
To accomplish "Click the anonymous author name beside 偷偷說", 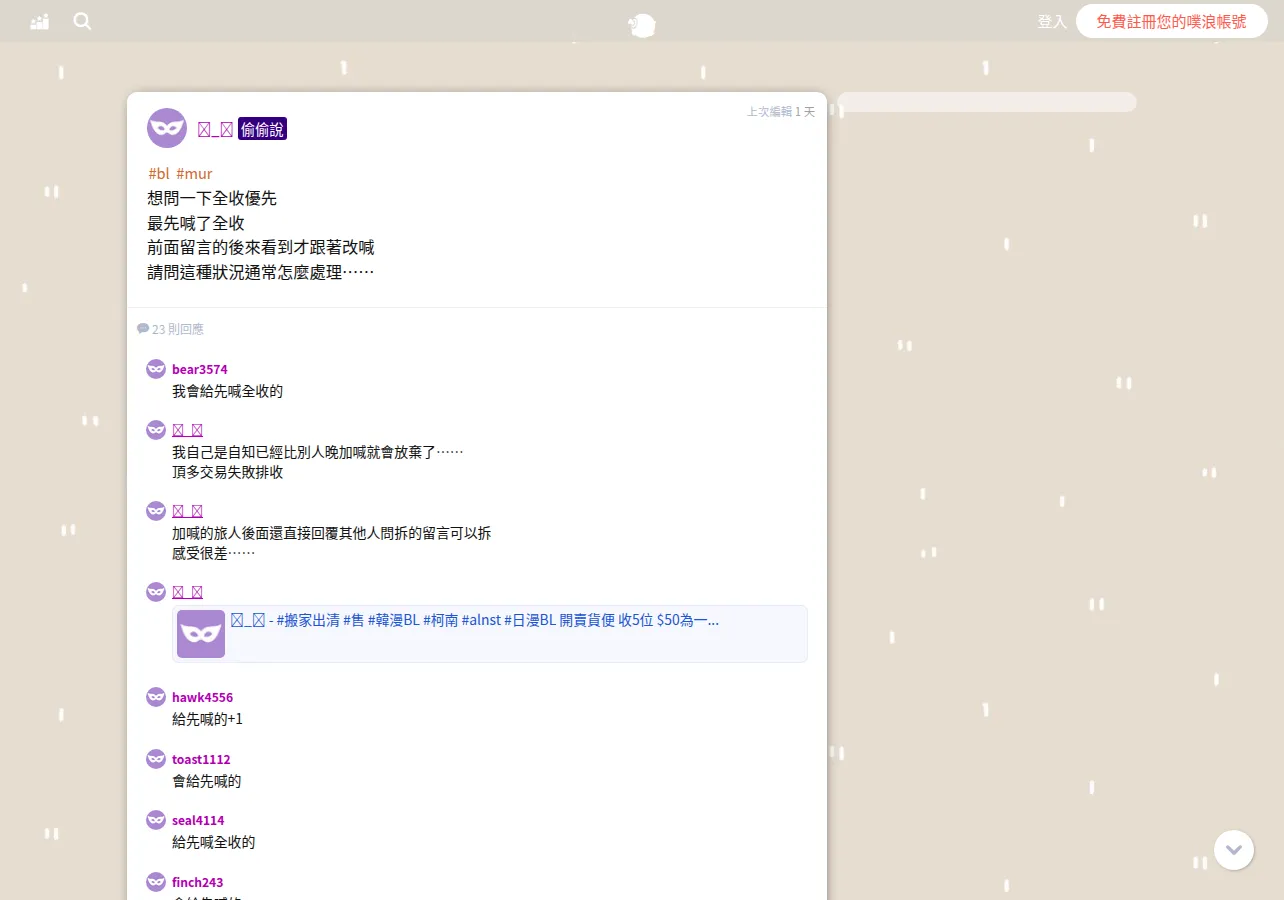I will [215, 129].
